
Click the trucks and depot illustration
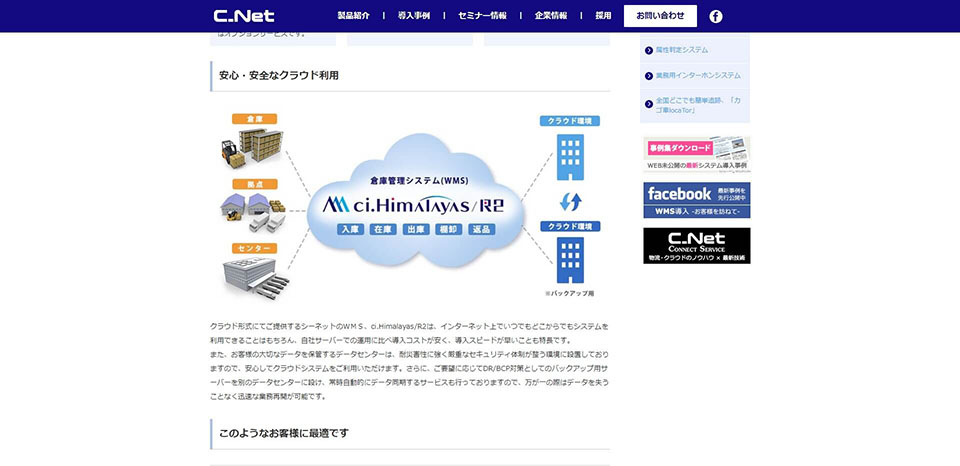tap(253, 212)
